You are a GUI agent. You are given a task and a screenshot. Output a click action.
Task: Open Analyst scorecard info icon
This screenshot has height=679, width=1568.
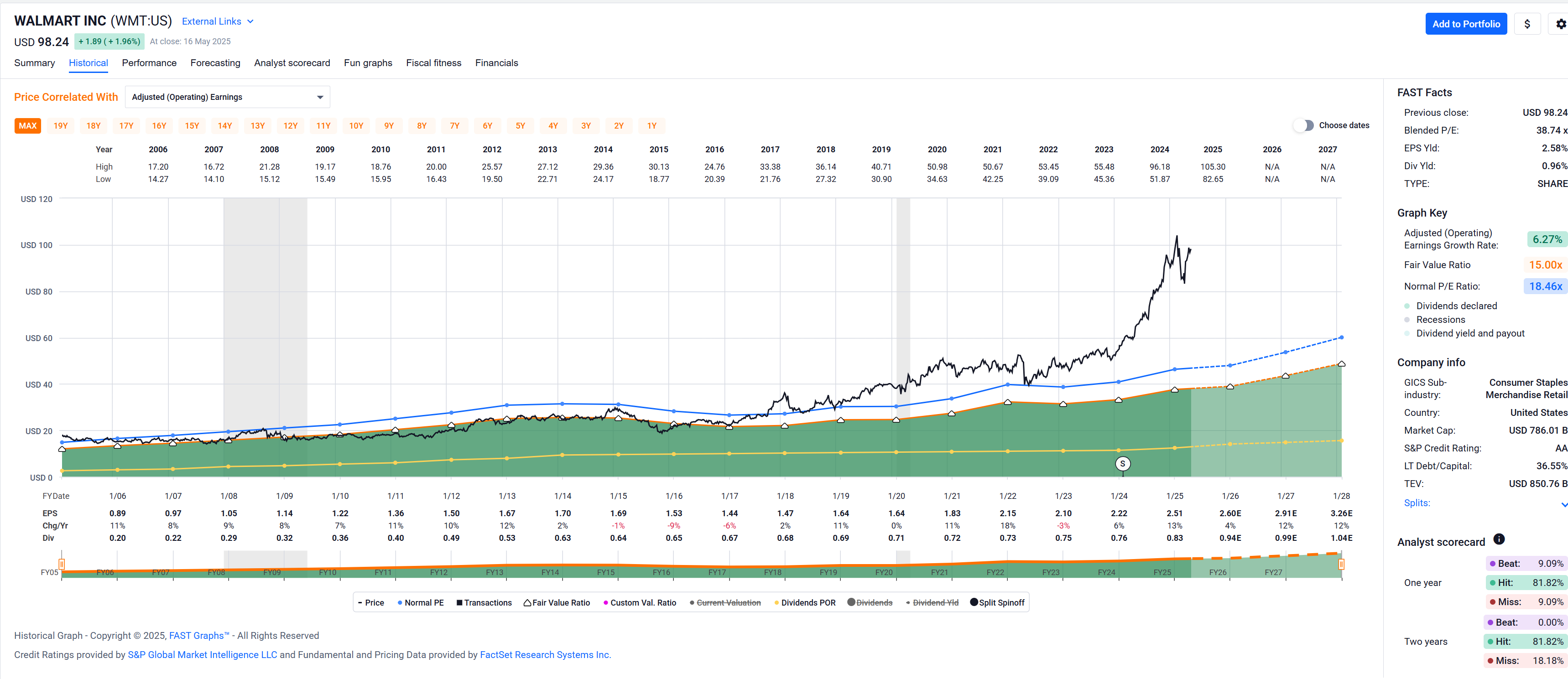[x=1499, y=539]
